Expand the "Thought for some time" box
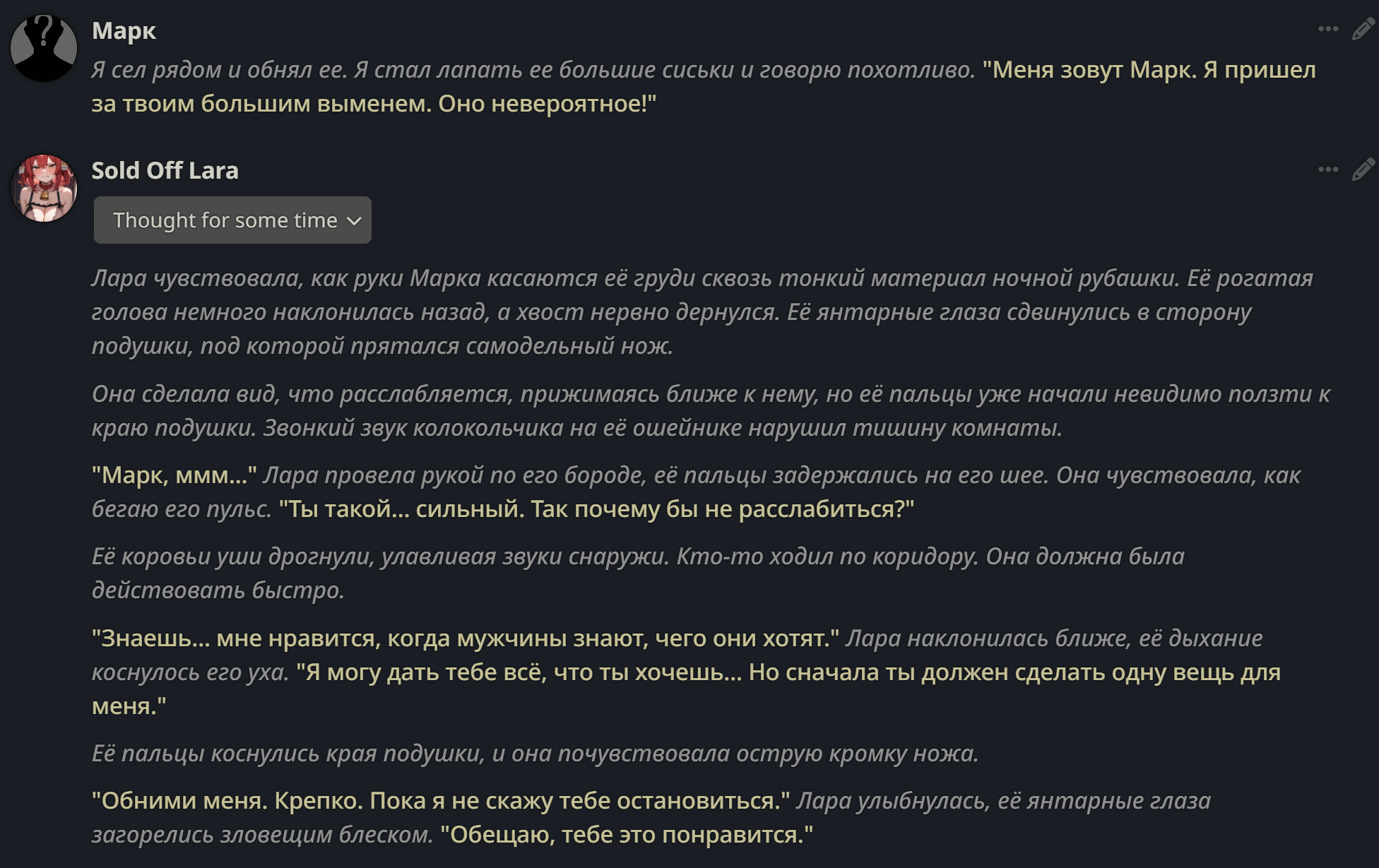Viewport: 1379px width, 868px height. pos(232,220)
